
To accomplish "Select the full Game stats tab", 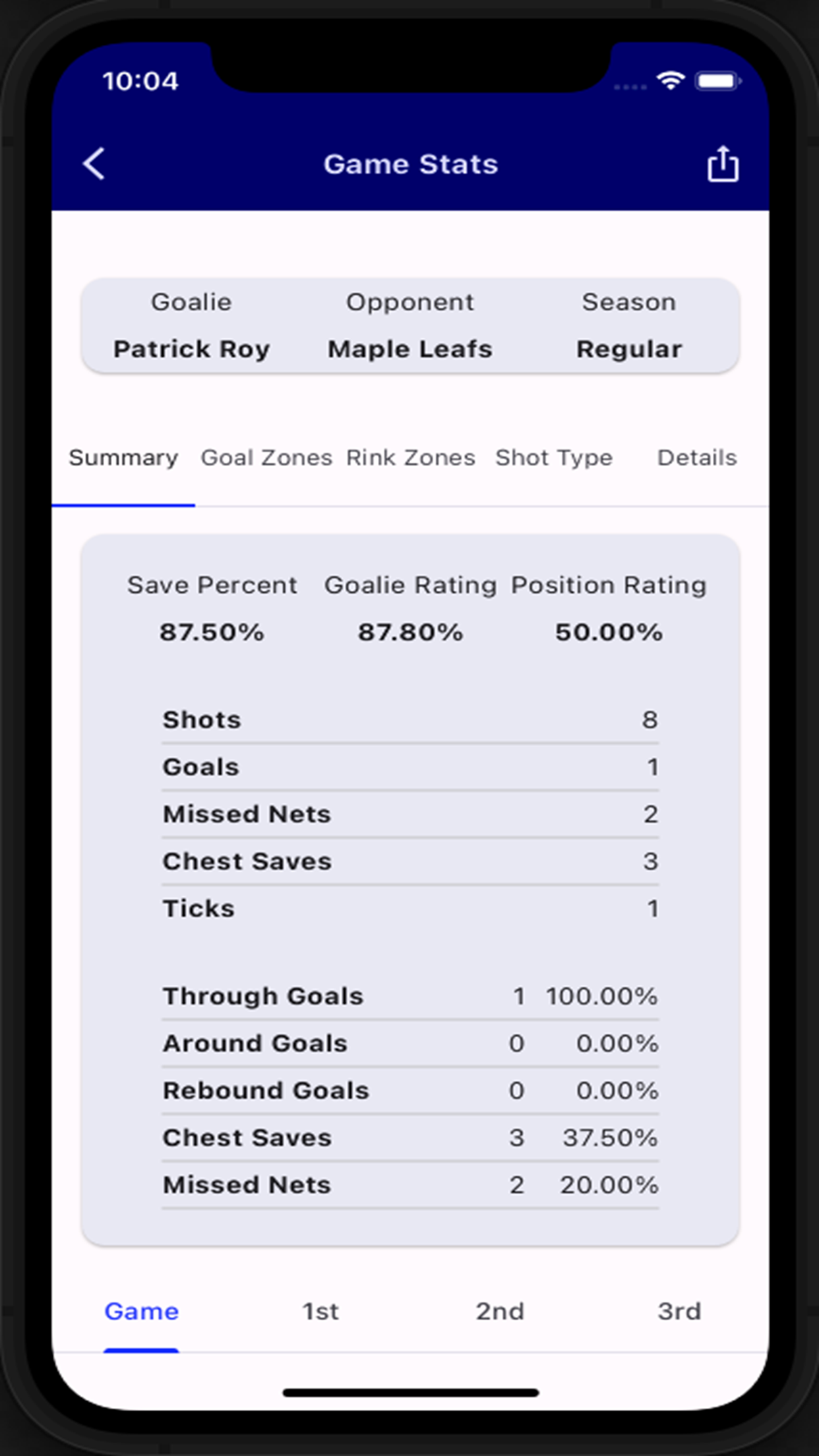I will tap(142, 1312).
